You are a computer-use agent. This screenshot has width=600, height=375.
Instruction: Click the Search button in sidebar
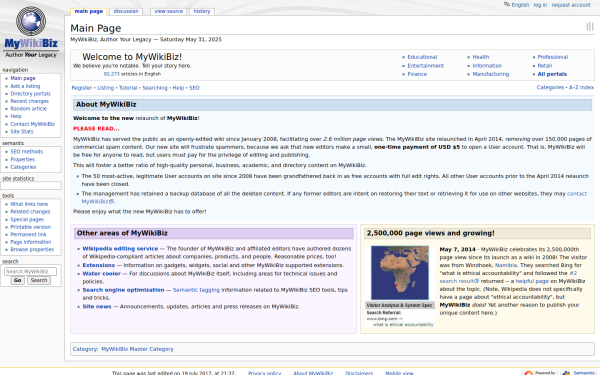(x=39, y=280)
